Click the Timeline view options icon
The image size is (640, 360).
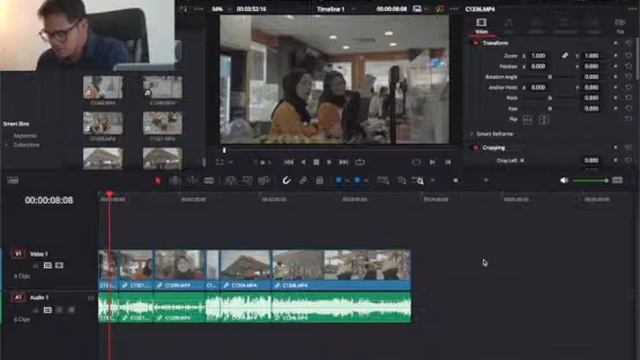coord(13,180)
